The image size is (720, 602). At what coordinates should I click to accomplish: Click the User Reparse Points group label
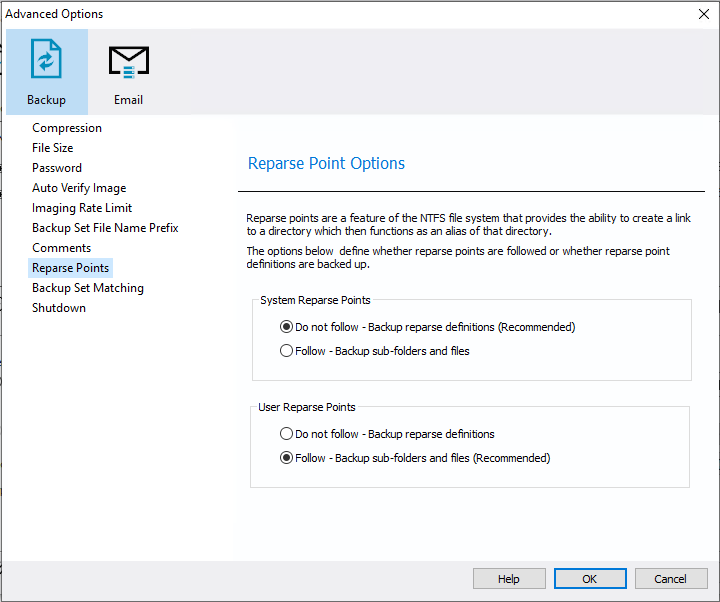(307, 407)
